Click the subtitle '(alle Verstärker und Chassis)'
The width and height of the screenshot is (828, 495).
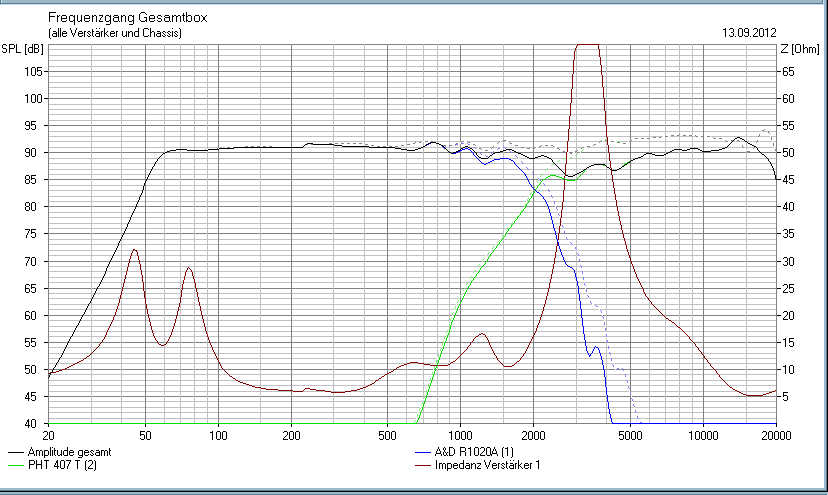tap(115, 33)
